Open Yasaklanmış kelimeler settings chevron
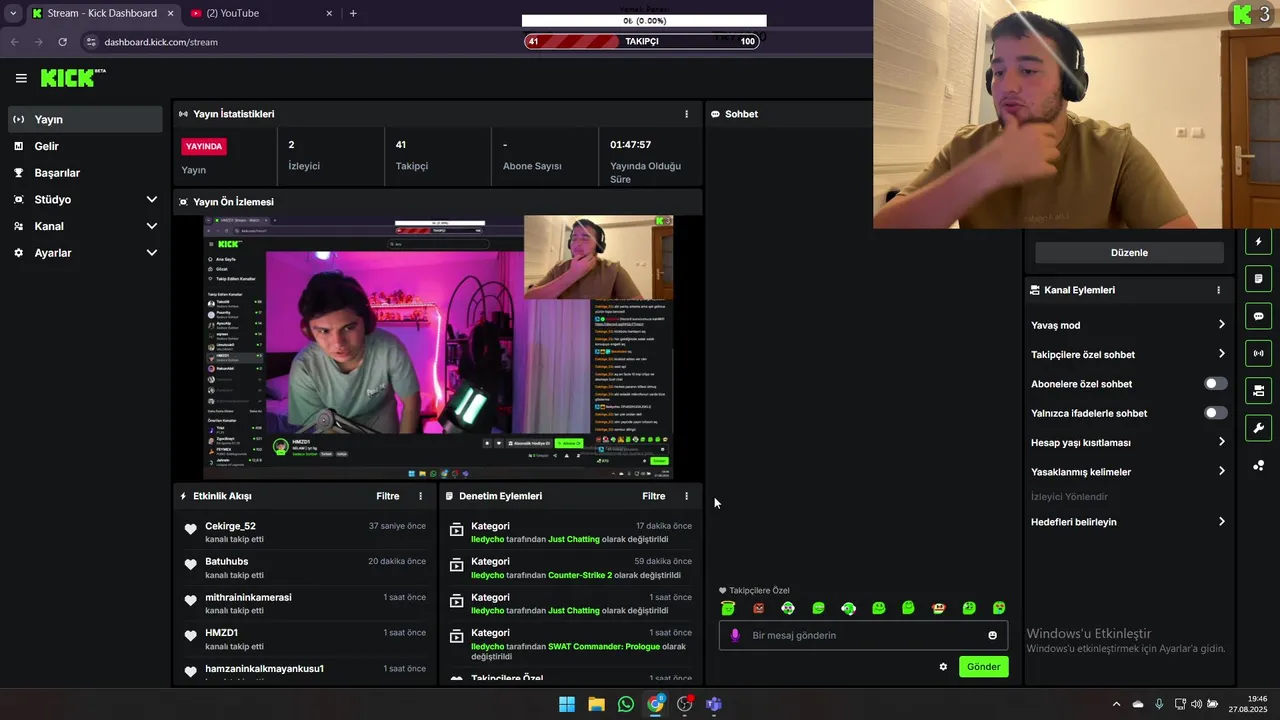The height and width of the screenshot is (720, 1280). pyautogui.click(x=1221, y=471)
